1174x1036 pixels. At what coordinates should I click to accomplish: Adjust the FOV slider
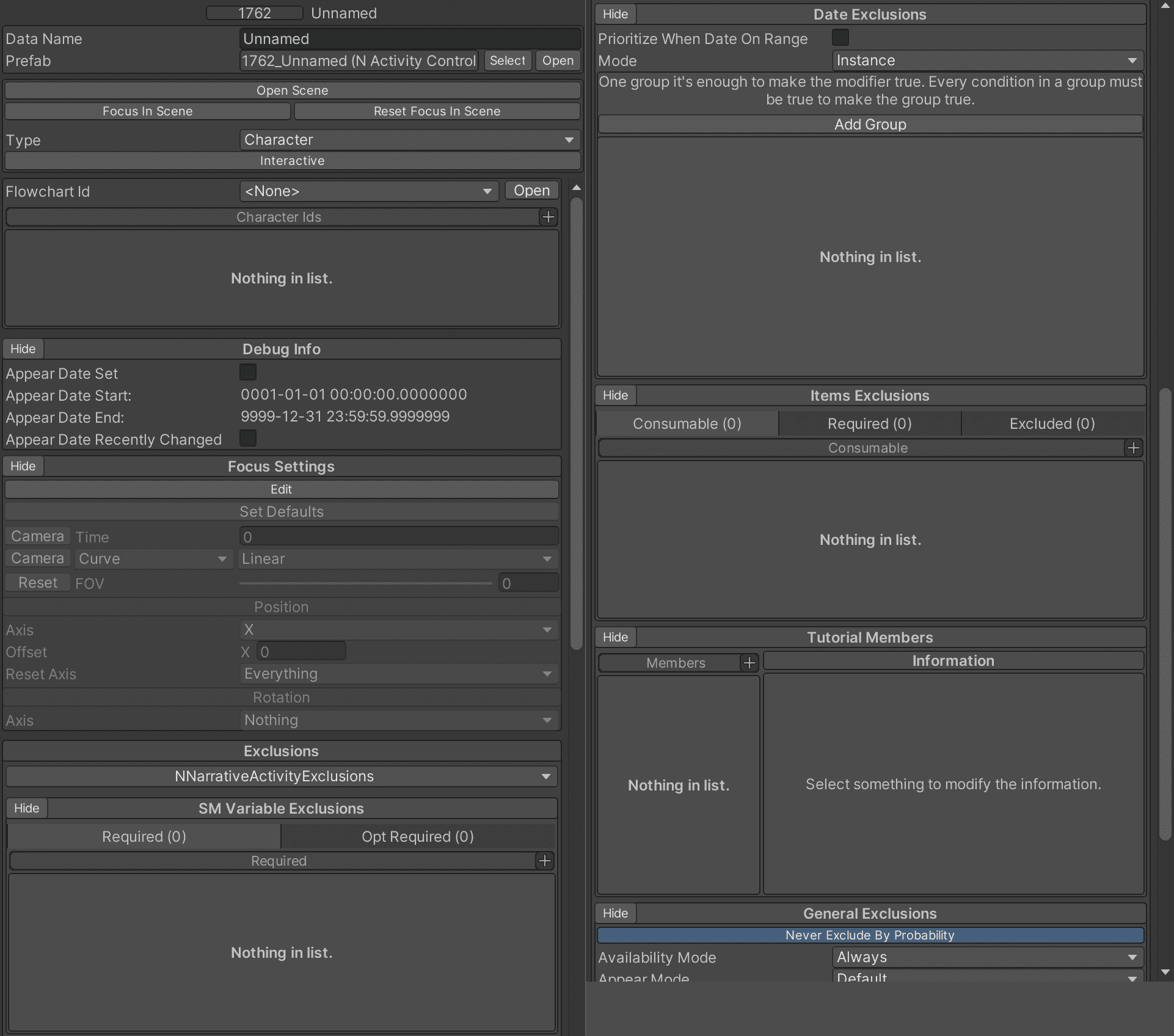pos(365,583)
